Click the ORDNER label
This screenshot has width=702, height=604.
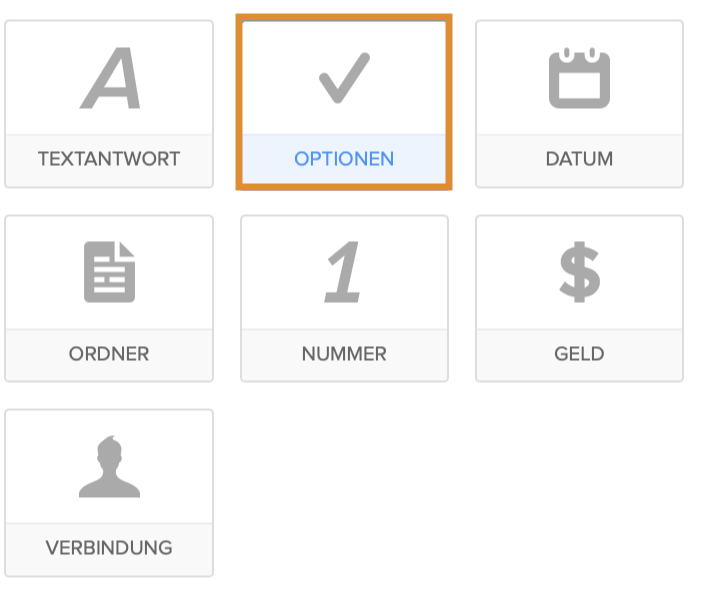coord(109,354)
